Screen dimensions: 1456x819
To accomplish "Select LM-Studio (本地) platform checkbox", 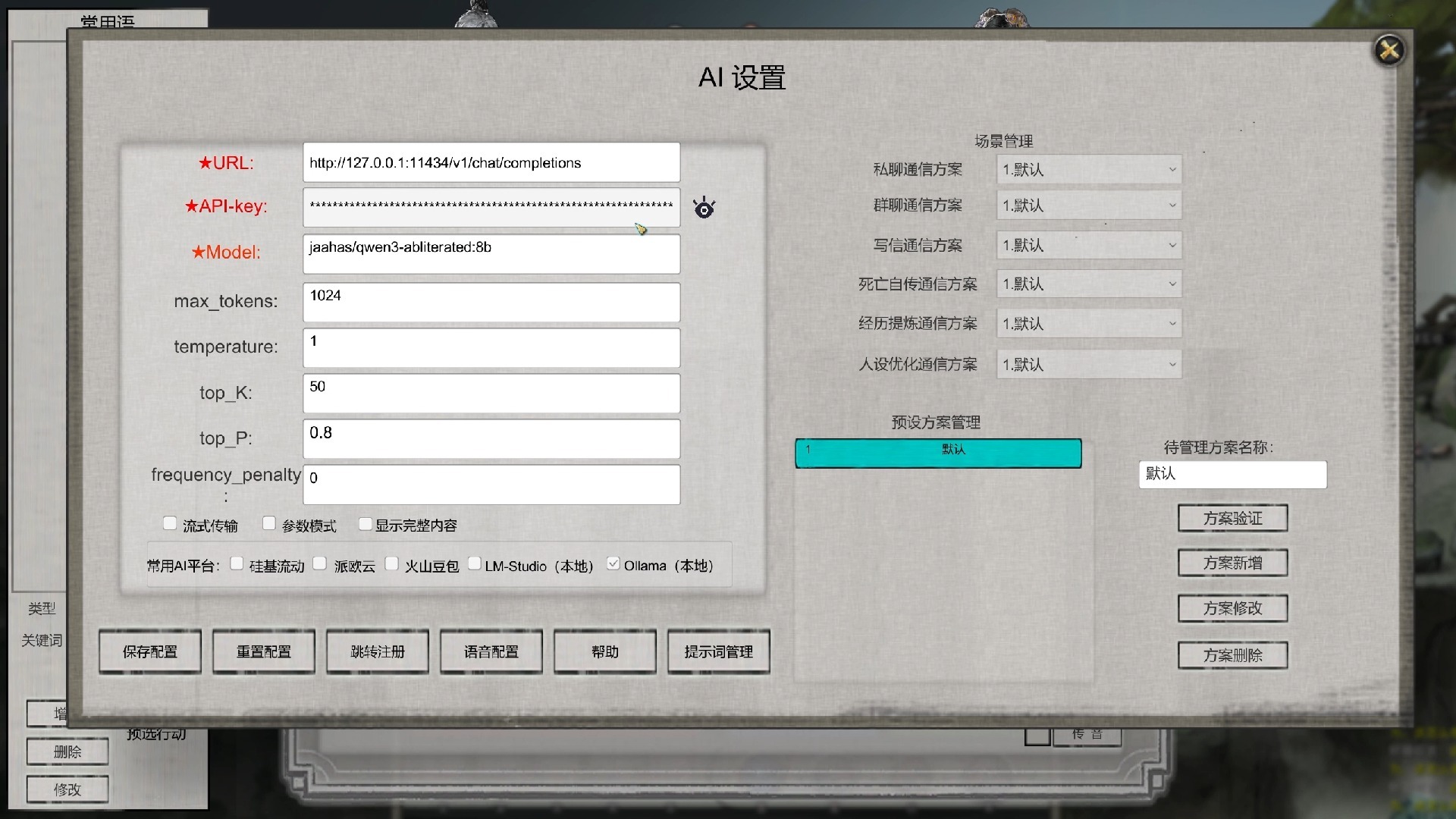I will coord(475,563).
